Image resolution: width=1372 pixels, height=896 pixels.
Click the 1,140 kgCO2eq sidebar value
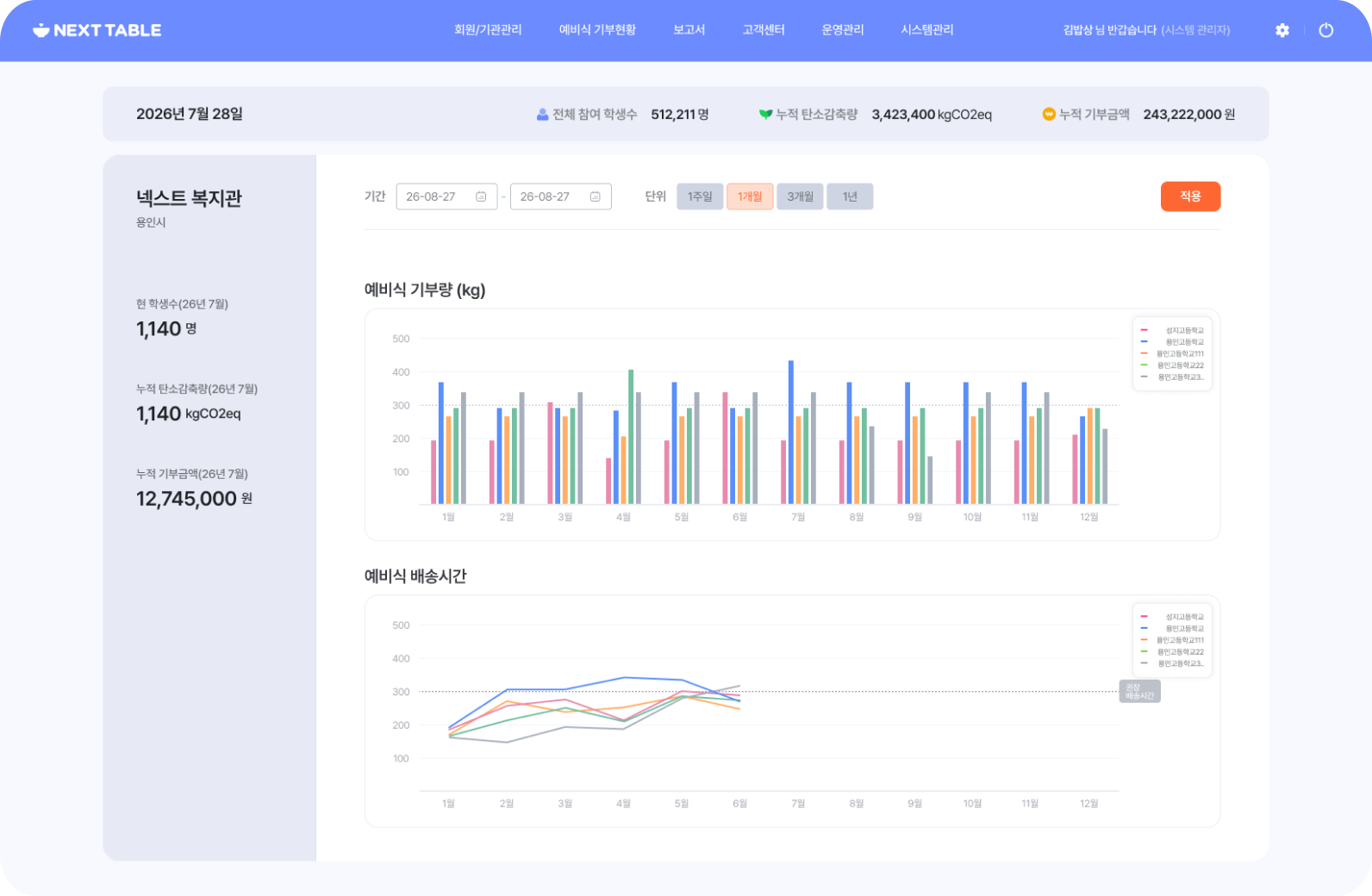tap(189, 414)
